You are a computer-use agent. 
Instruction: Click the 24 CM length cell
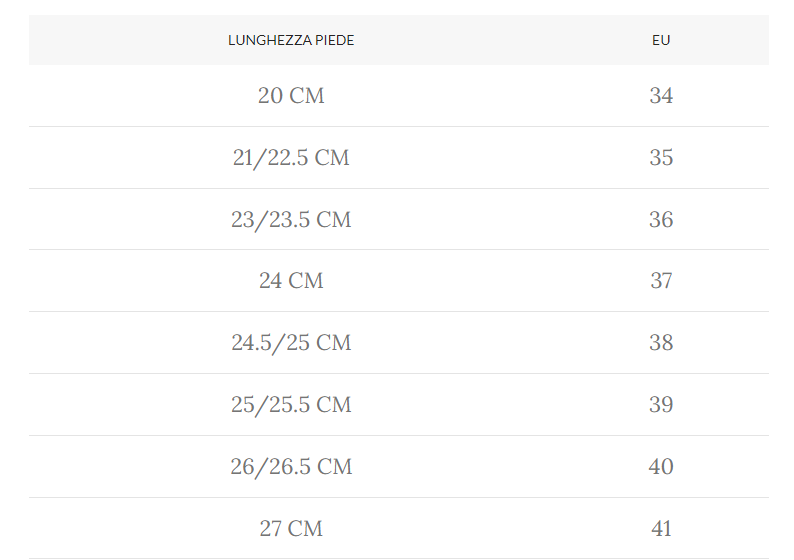tap(291, 281)
